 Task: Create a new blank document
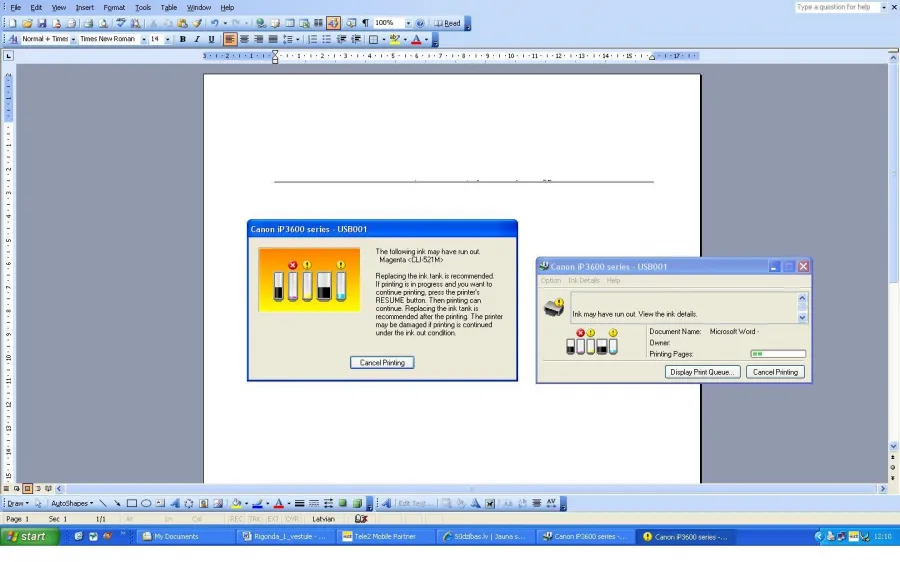[x=13, y=24]
